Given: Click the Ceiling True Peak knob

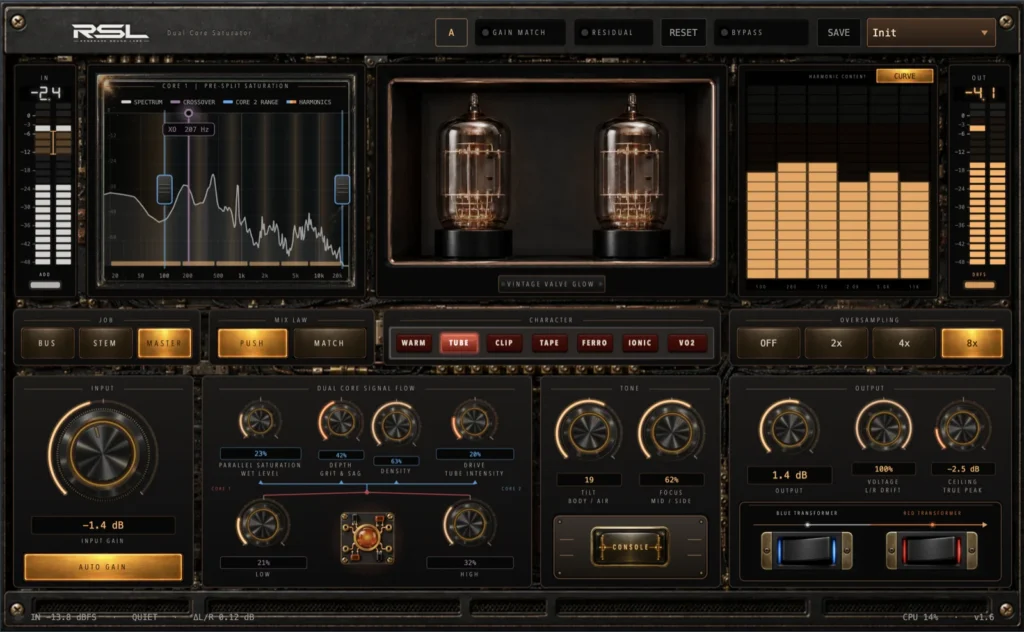Looking at the screenshot, I should pyautogui.click(x=962, y=429).
